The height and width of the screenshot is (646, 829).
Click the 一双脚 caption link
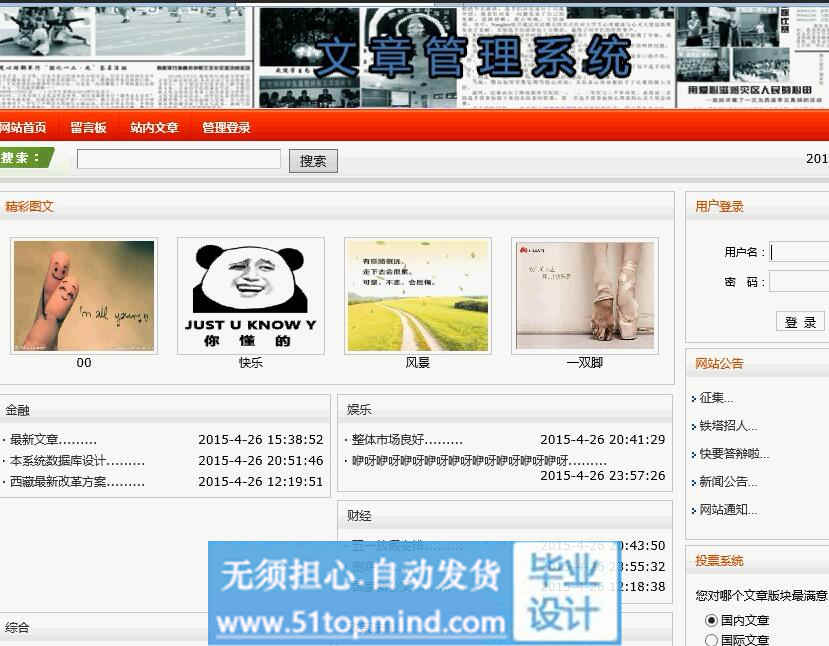click(x=585, y=363)
